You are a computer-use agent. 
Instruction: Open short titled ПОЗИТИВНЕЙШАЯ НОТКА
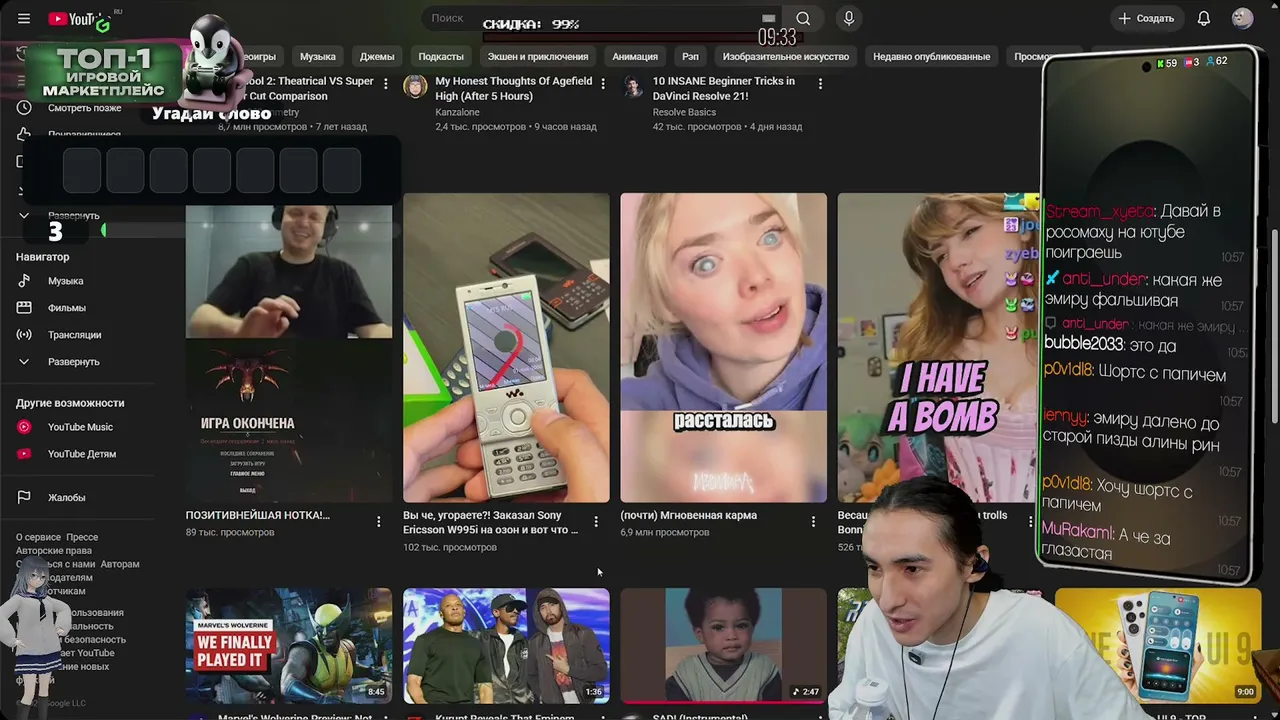point(258,515)
